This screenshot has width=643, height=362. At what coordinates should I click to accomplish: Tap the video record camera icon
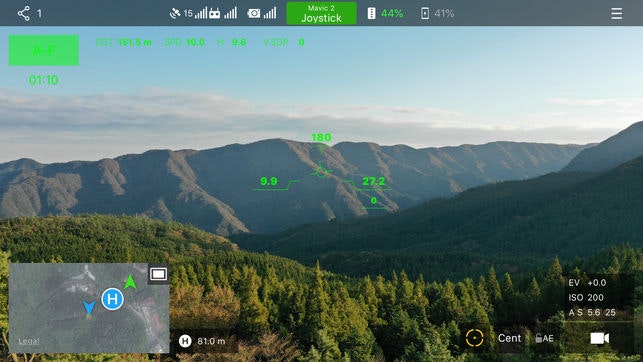click(600, 338)
